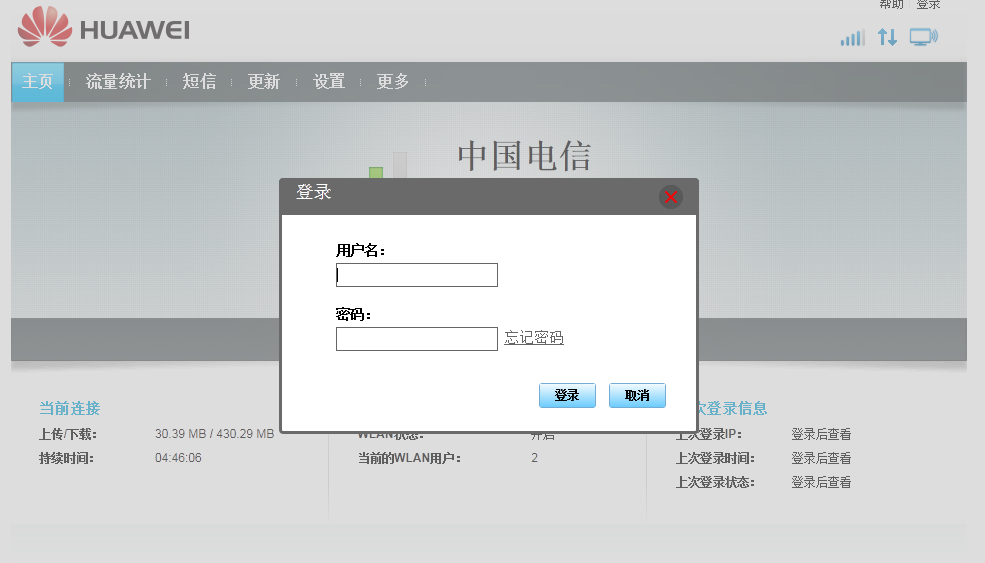The image size is (985, 563).
Task: Click the 帮助 link at top right
Action: [891, 4]
